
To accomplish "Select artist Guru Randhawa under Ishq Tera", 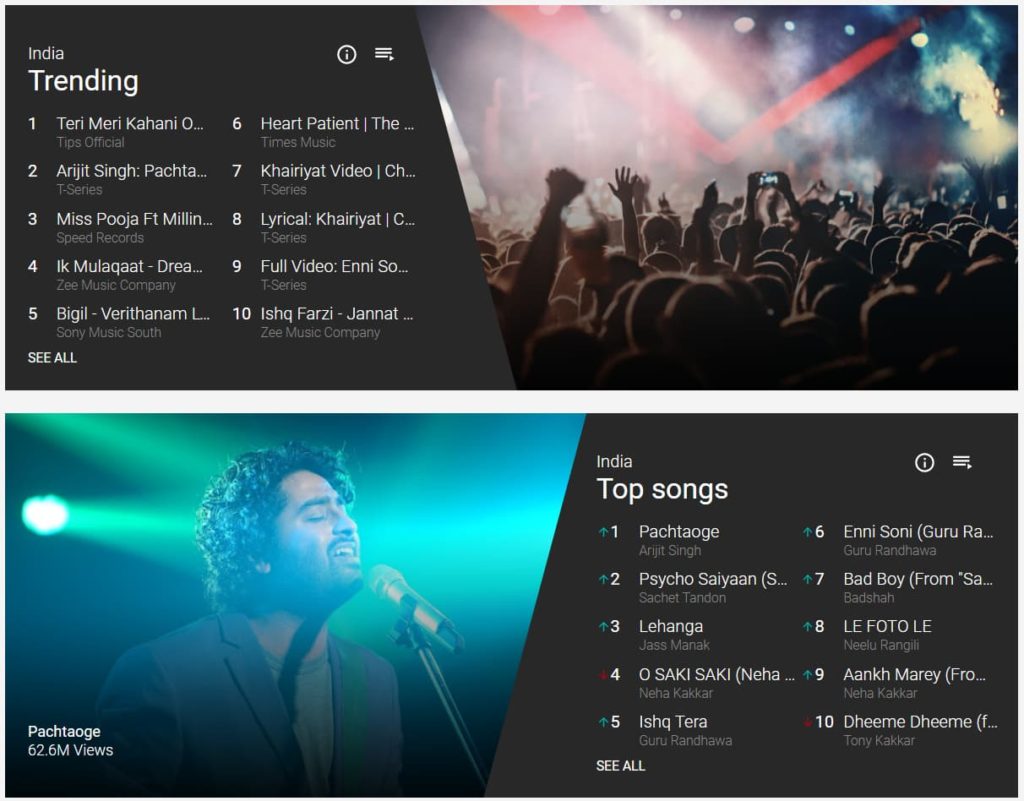I will click(x=685, y=740).
